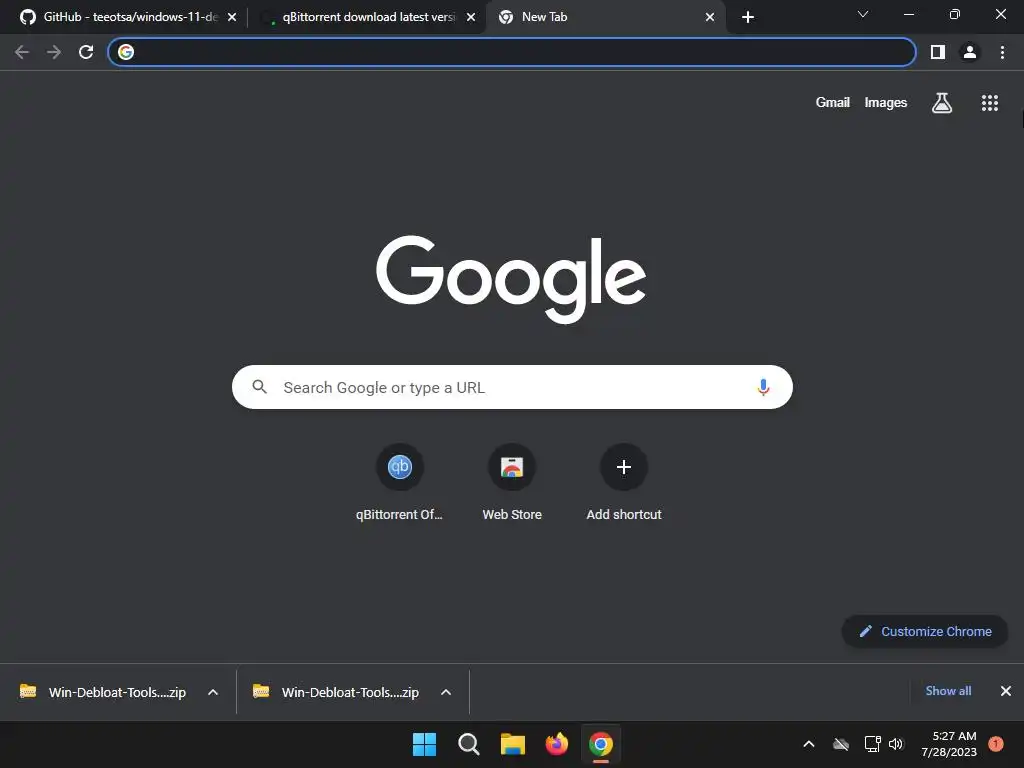Close the downloads bar
Image resolution: width=1024 pixels, height=768 pixels.
pyautogui.click(x=1006, y=691)
